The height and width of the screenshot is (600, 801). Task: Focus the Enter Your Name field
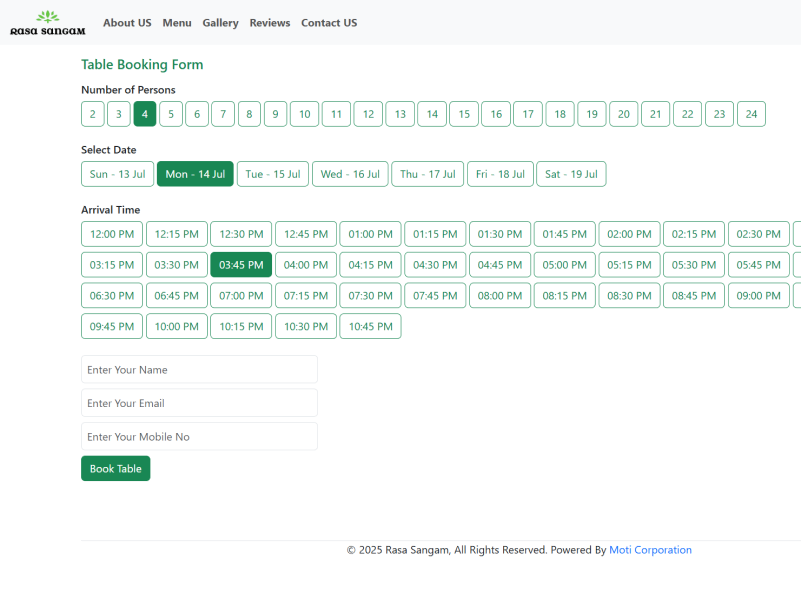[x=199, y=370]
